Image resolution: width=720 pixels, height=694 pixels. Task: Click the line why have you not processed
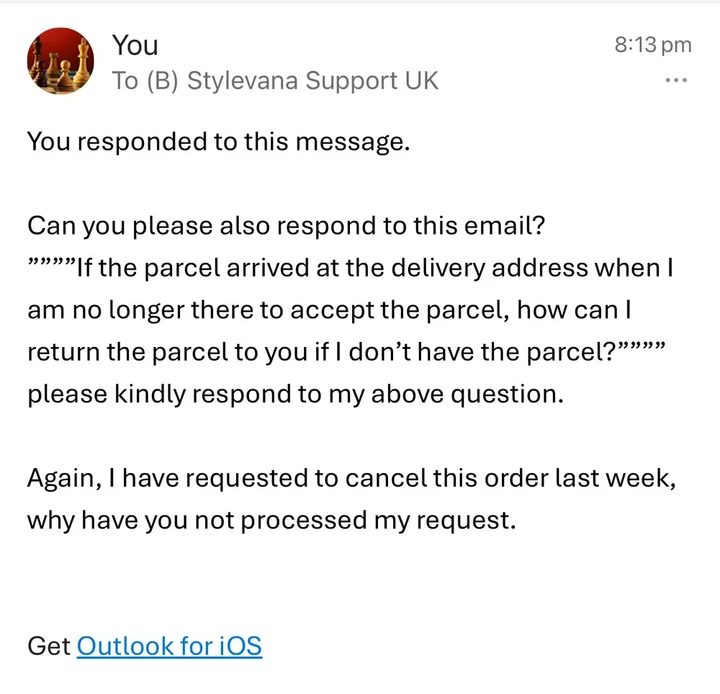(x=270, y=520)
